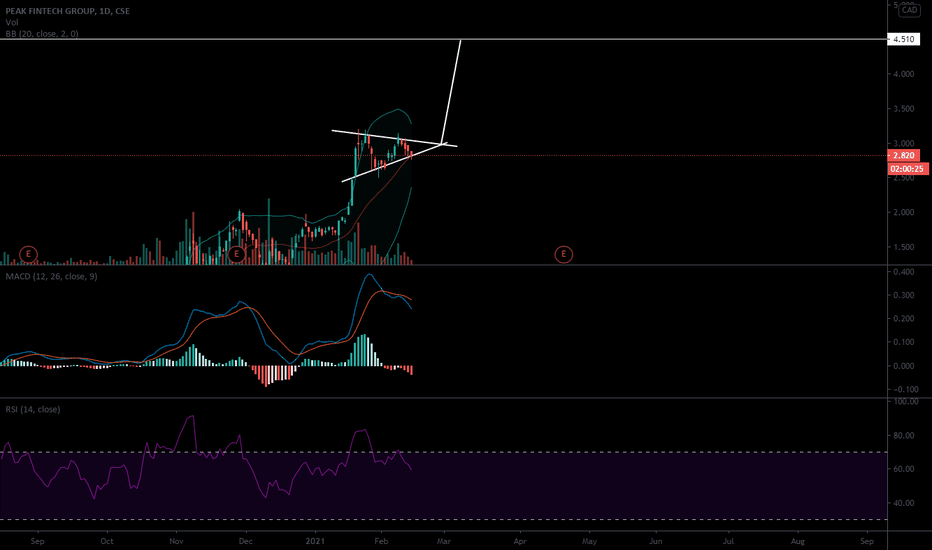Click the 4.510 price line label

pos(903,39)
